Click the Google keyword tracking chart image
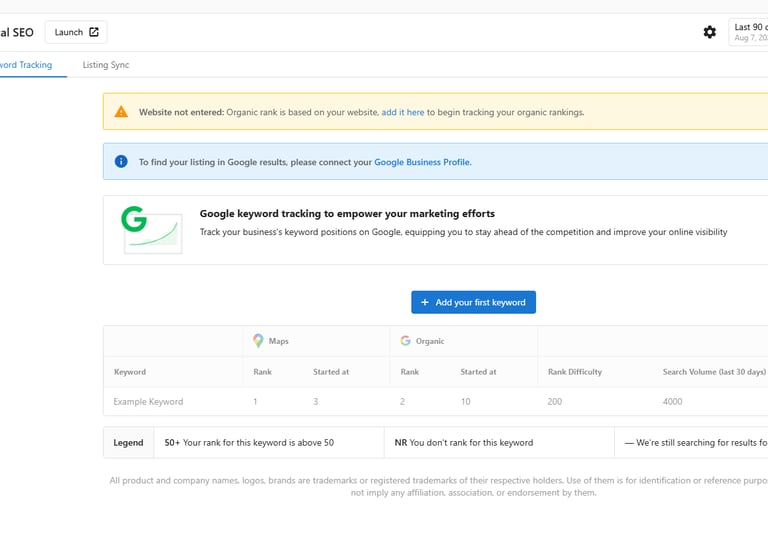The image size is (768, 550). pos(151,230)
